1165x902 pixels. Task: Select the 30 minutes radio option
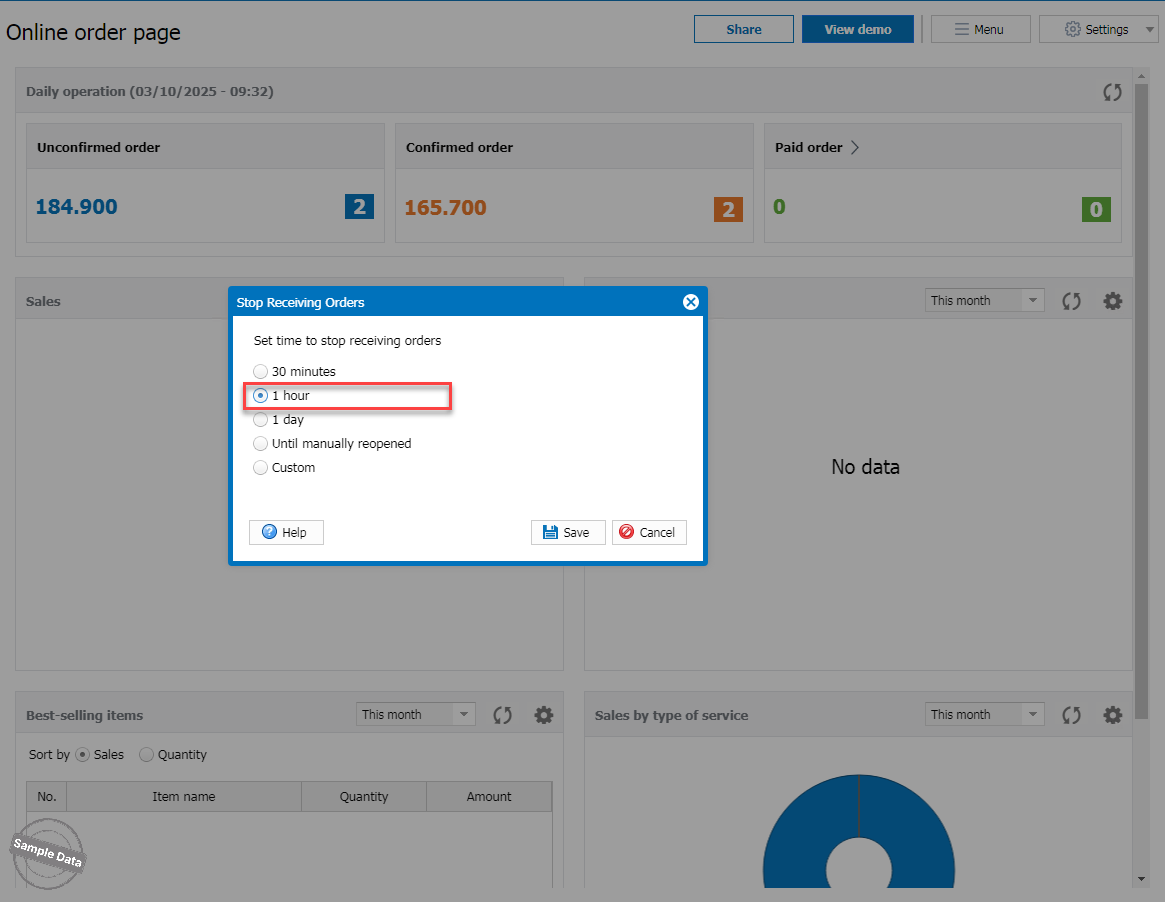261,372
